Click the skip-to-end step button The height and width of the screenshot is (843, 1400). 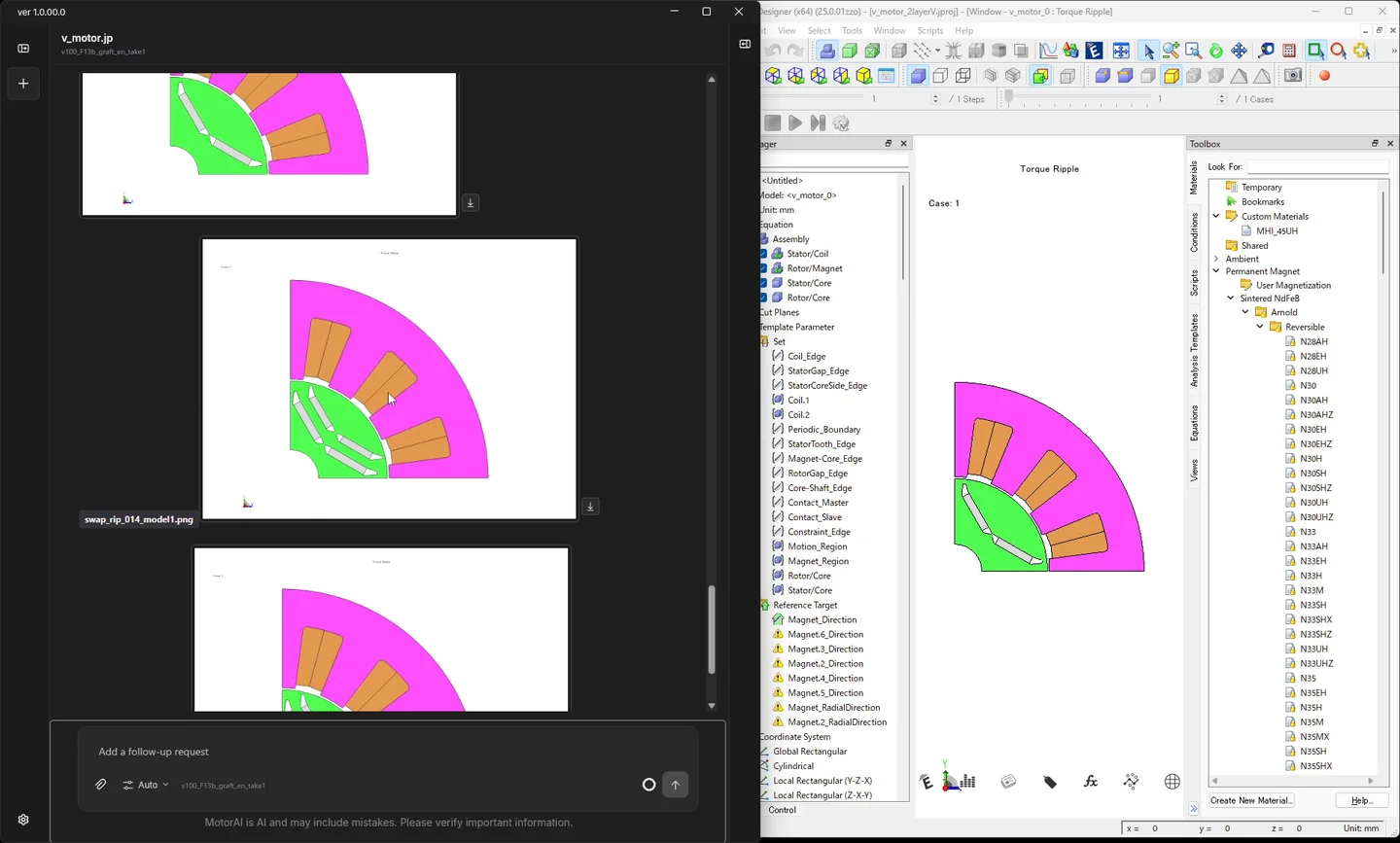[x=818, y=123]
